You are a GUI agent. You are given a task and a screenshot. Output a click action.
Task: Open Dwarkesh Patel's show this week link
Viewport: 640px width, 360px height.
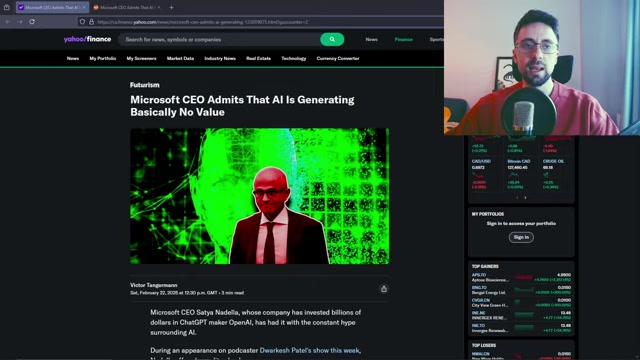tap(309, 350)
